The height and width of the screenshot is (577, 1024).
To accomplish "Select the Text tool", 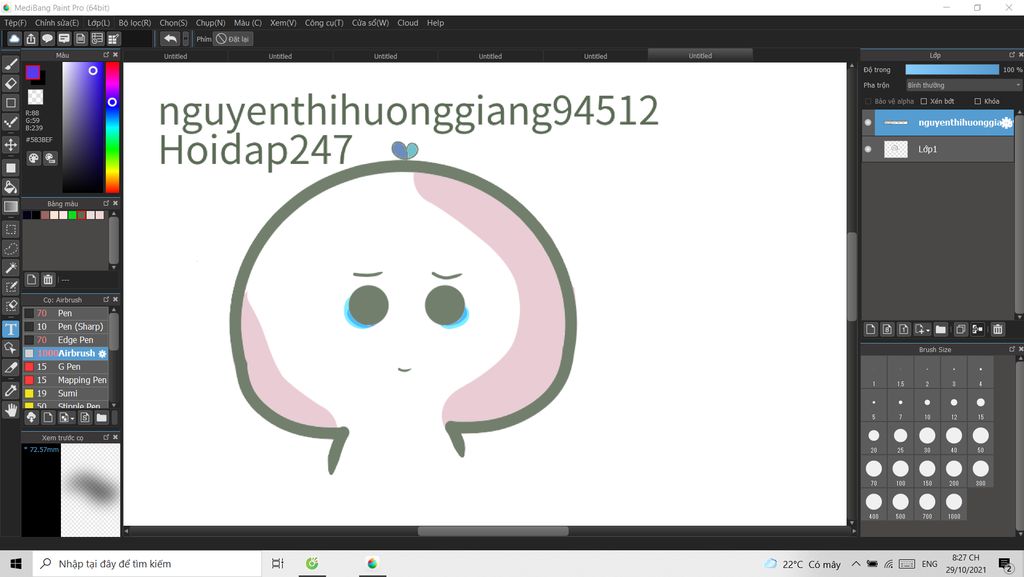I will [x=10, y=329].
